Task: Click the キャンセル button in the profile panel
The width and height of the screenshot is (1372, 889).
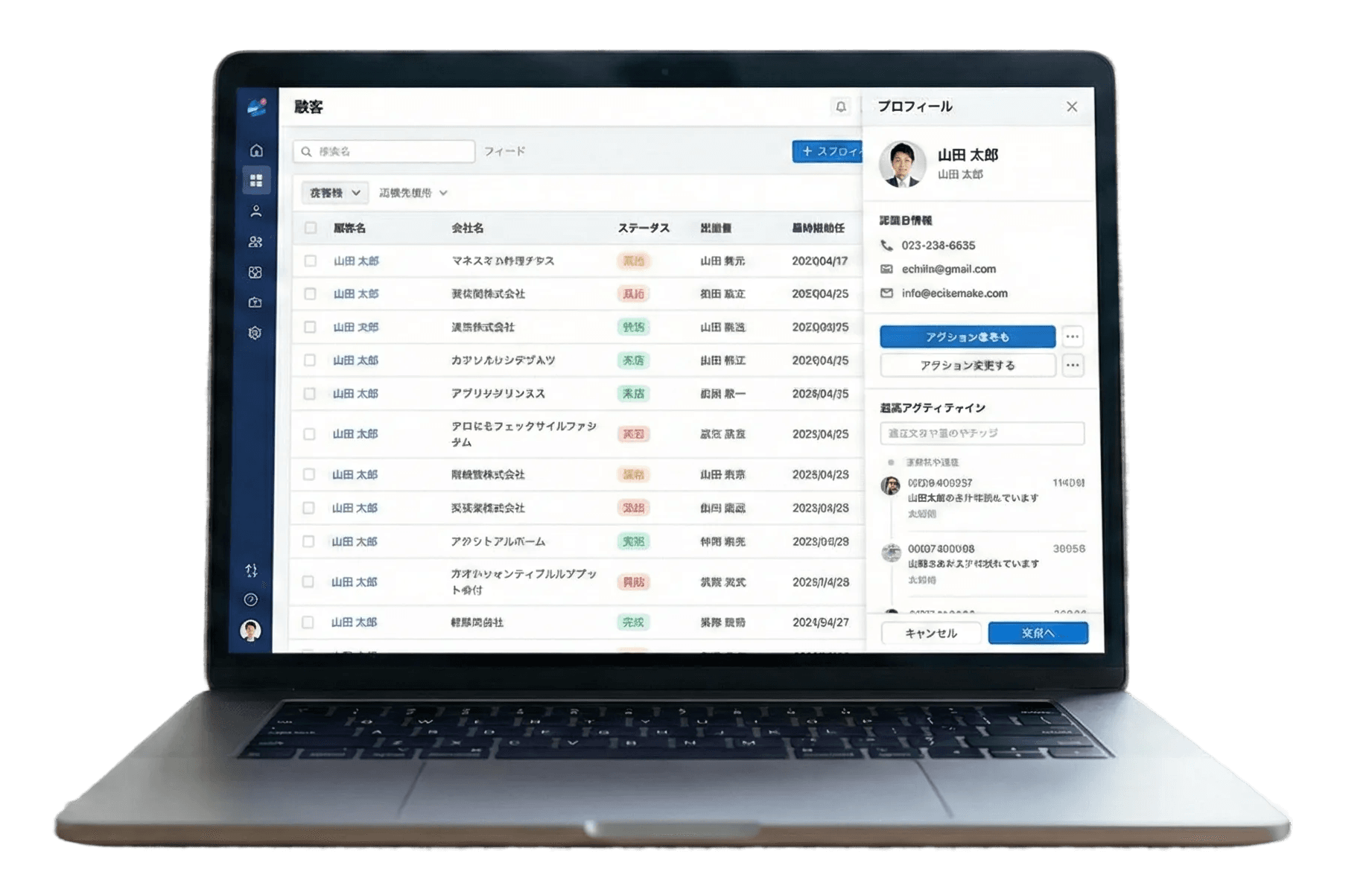Action: 930,632
